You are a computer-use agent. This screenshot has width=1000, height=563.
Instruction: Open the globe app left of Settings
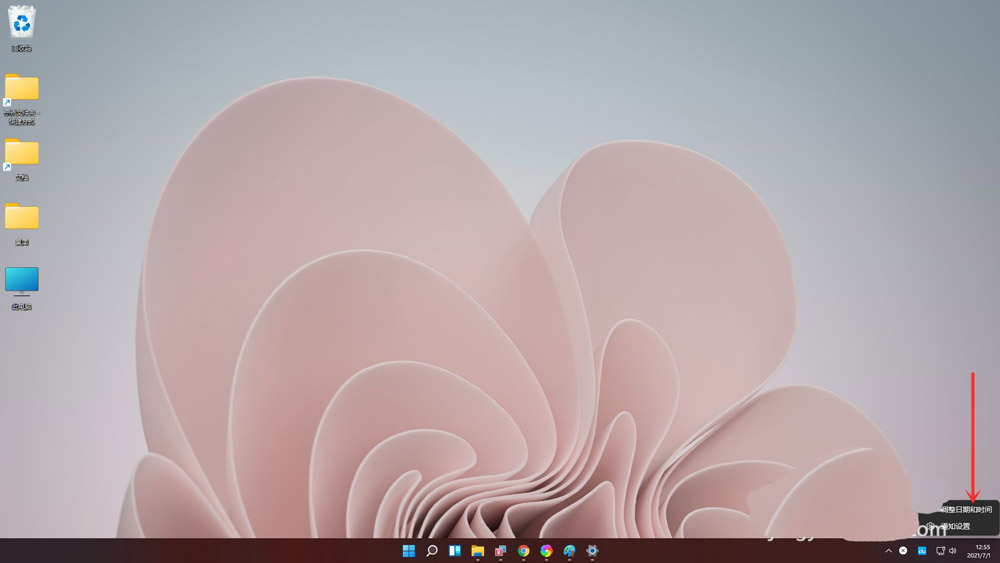click(570, 551)
